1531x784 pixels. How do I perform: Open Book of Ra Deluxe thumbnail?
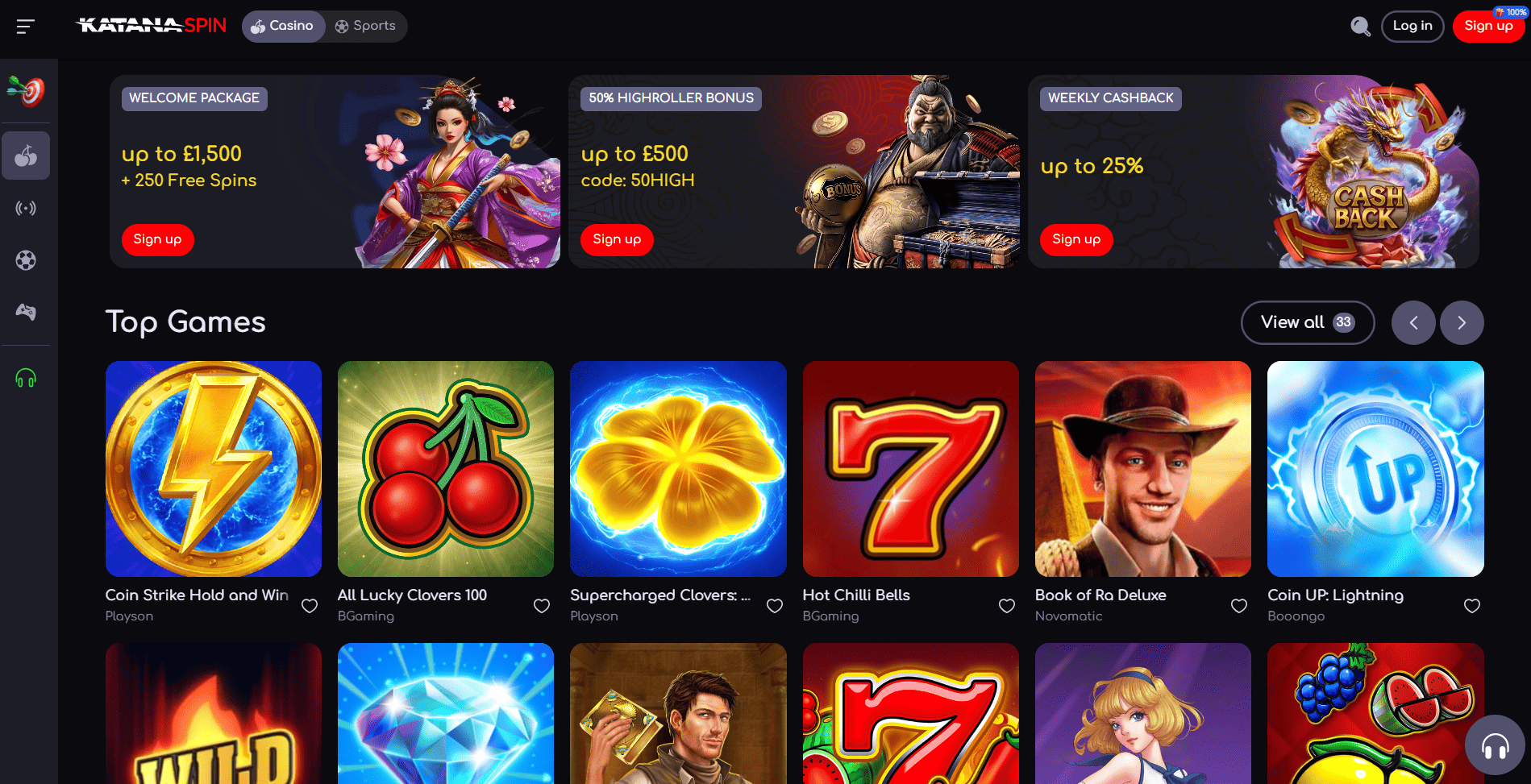coord(1143,469)
